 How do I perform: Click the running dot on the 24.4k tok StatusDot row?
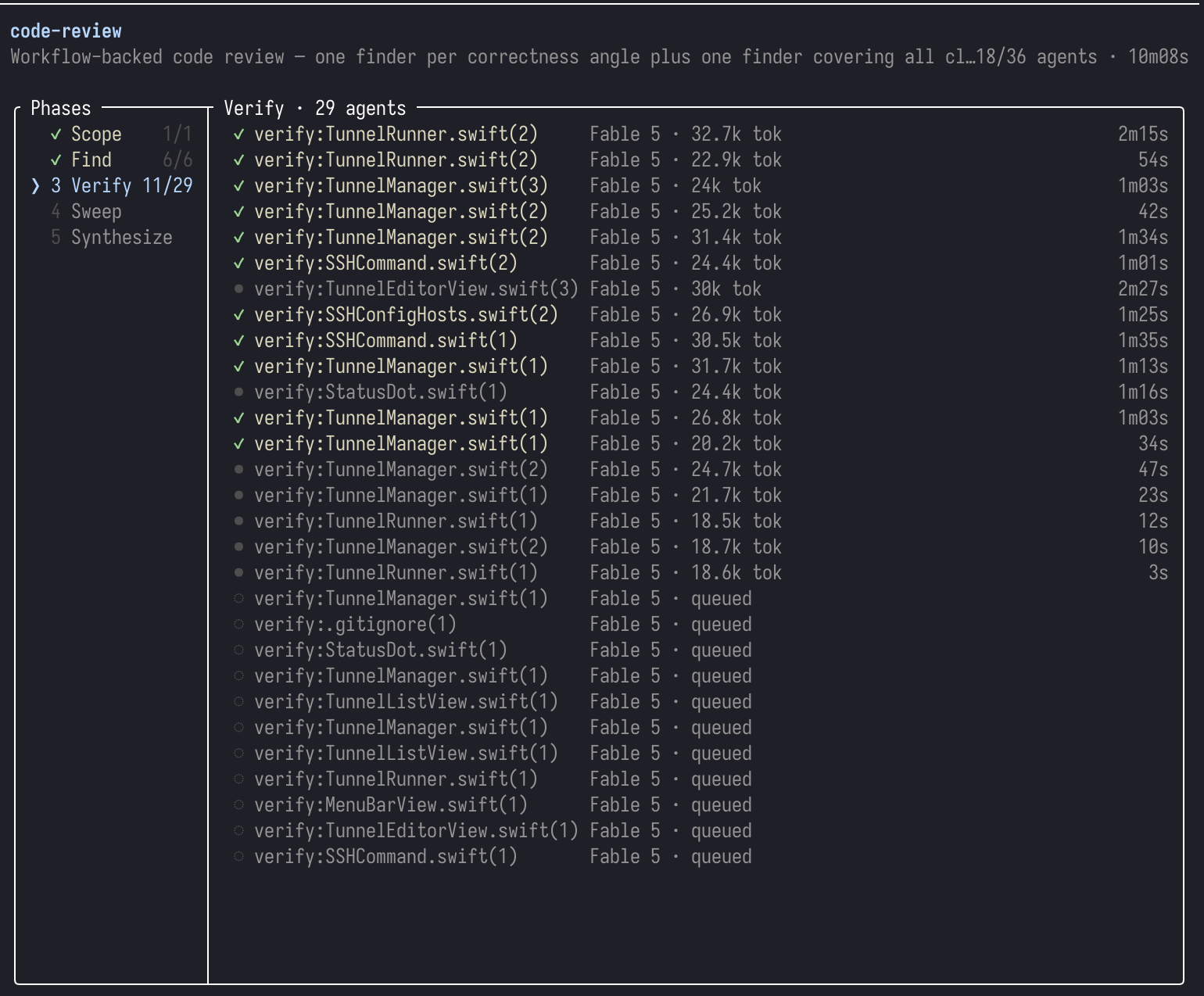[239, 392]
